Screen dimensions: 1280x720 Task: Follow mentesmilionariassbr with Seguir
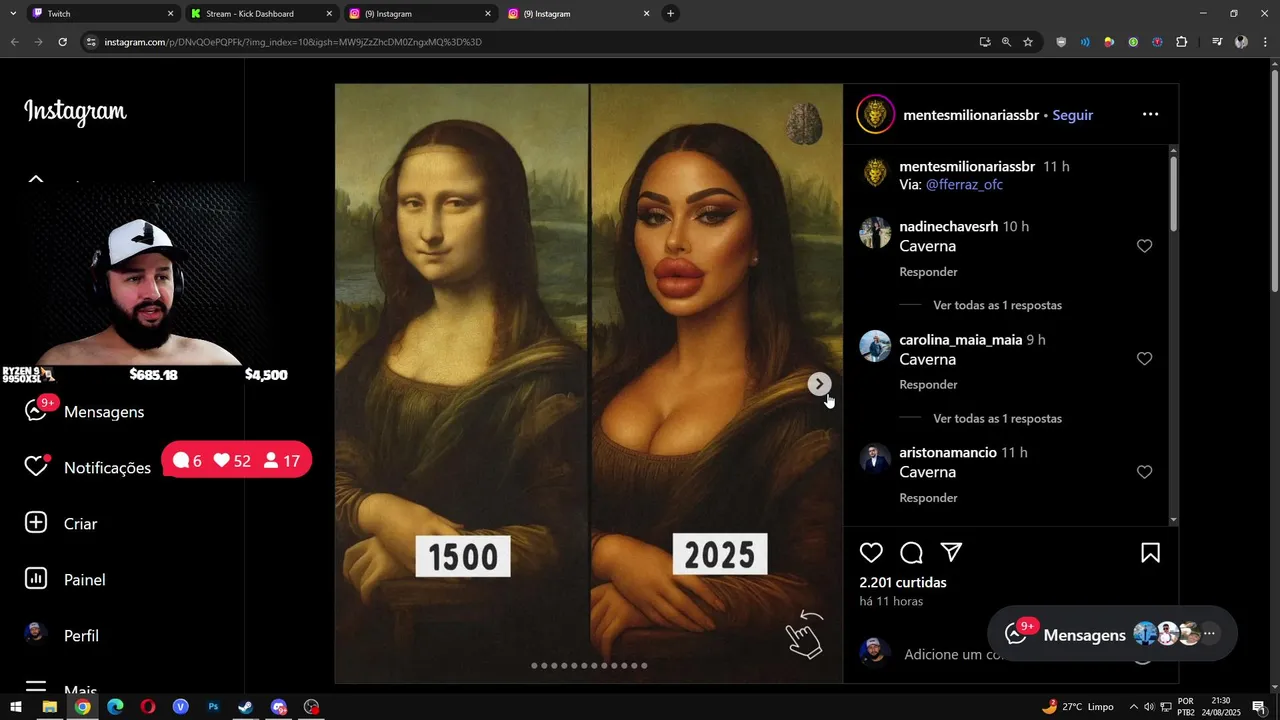(1072, 115)
